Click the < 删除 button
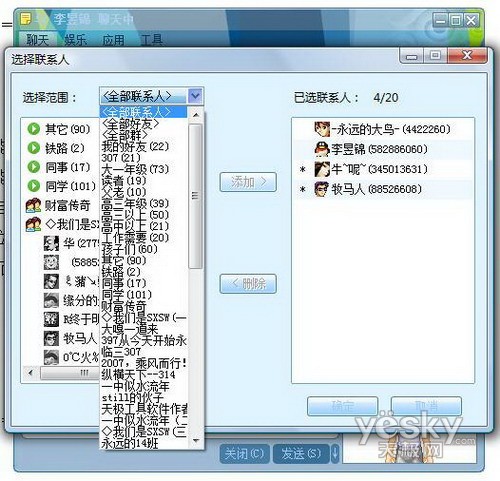The width and height of the screenshot is (500, 481). pos(248,284)
